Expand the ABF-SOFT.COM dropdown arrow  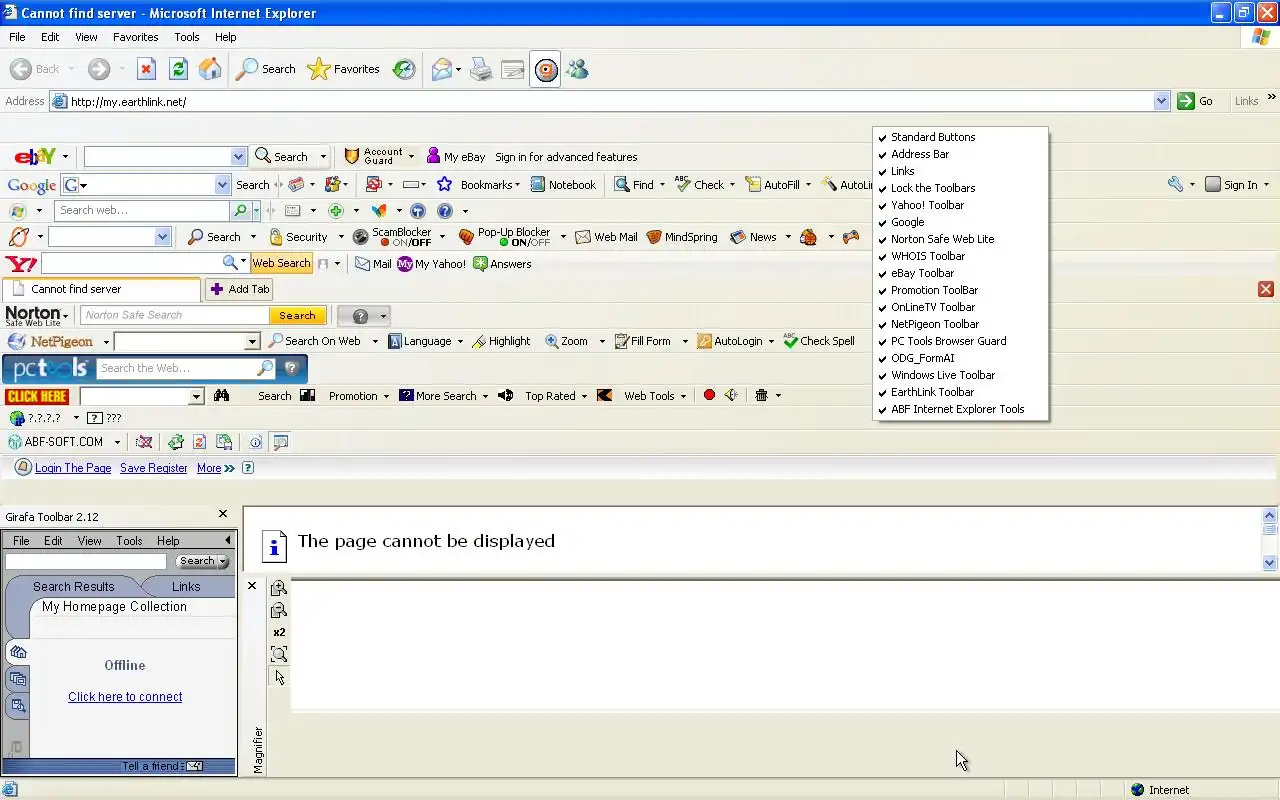[x=117, y=442]
